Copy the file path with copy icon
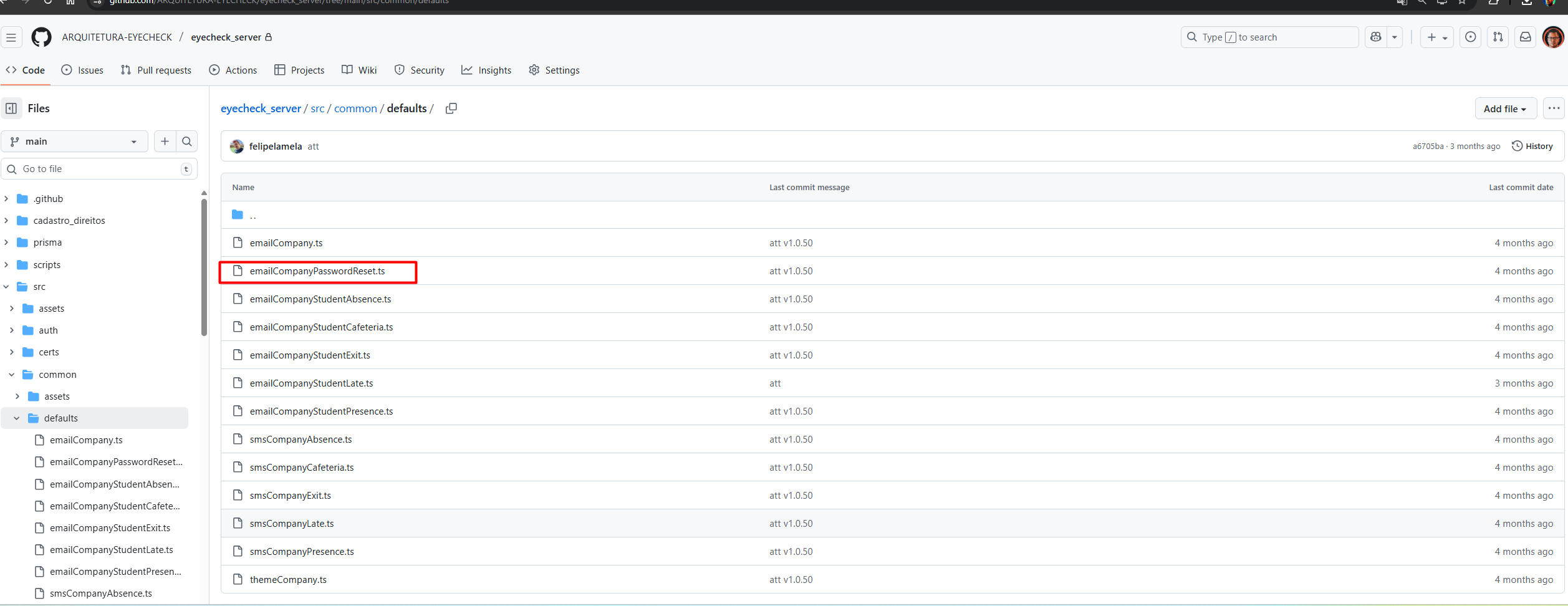1568x606 pixels. tap(451, 108)
